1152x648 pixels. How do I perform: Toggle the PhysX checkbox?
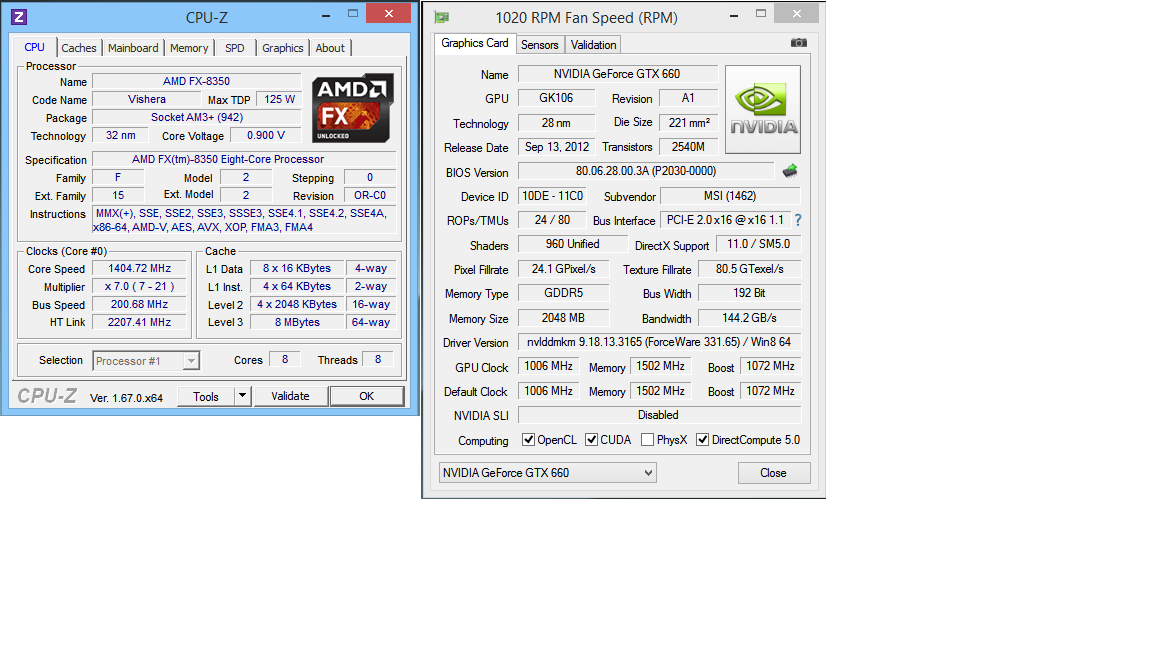(647, 439)
